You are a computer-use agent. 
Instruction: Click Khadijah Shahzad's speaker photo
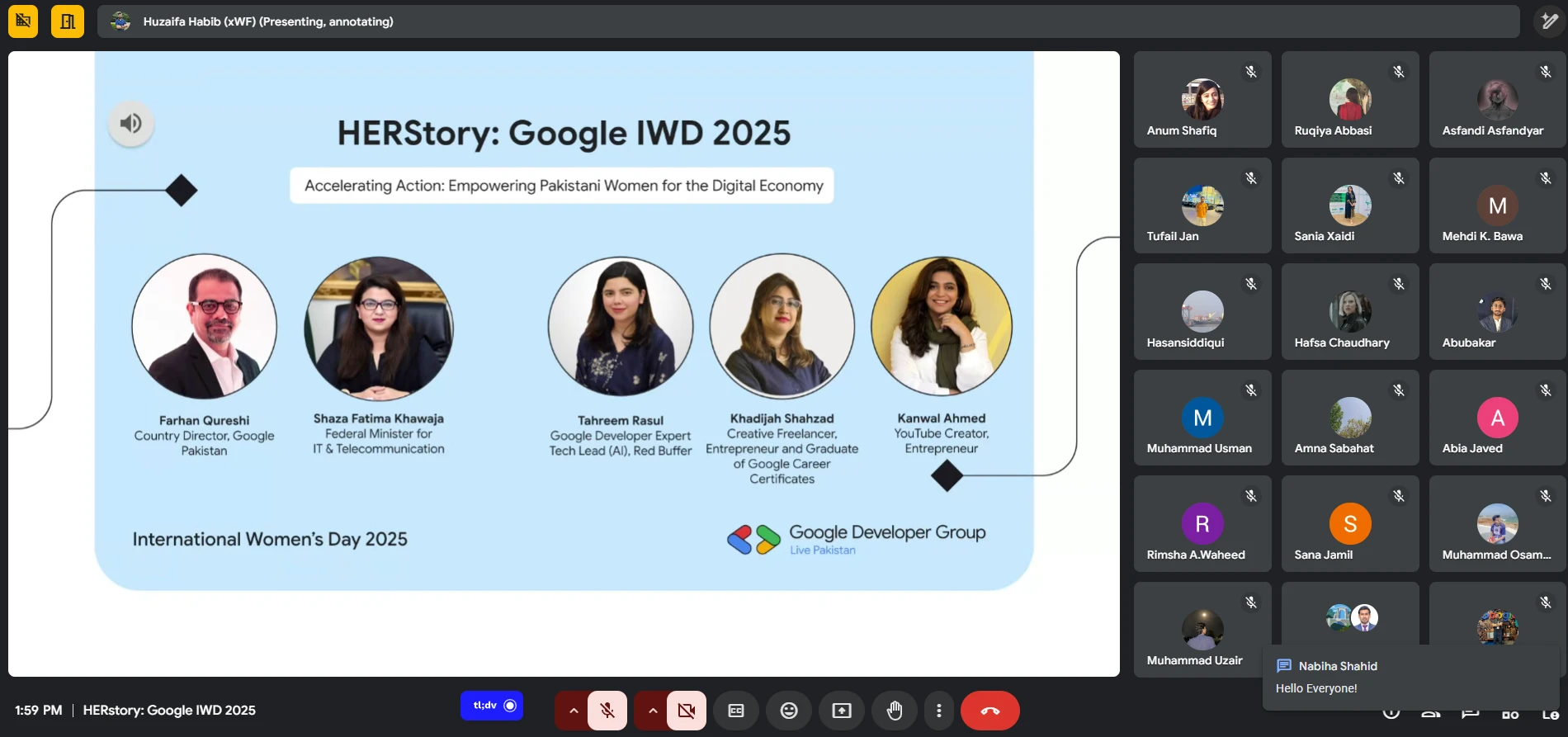[782, 327]
